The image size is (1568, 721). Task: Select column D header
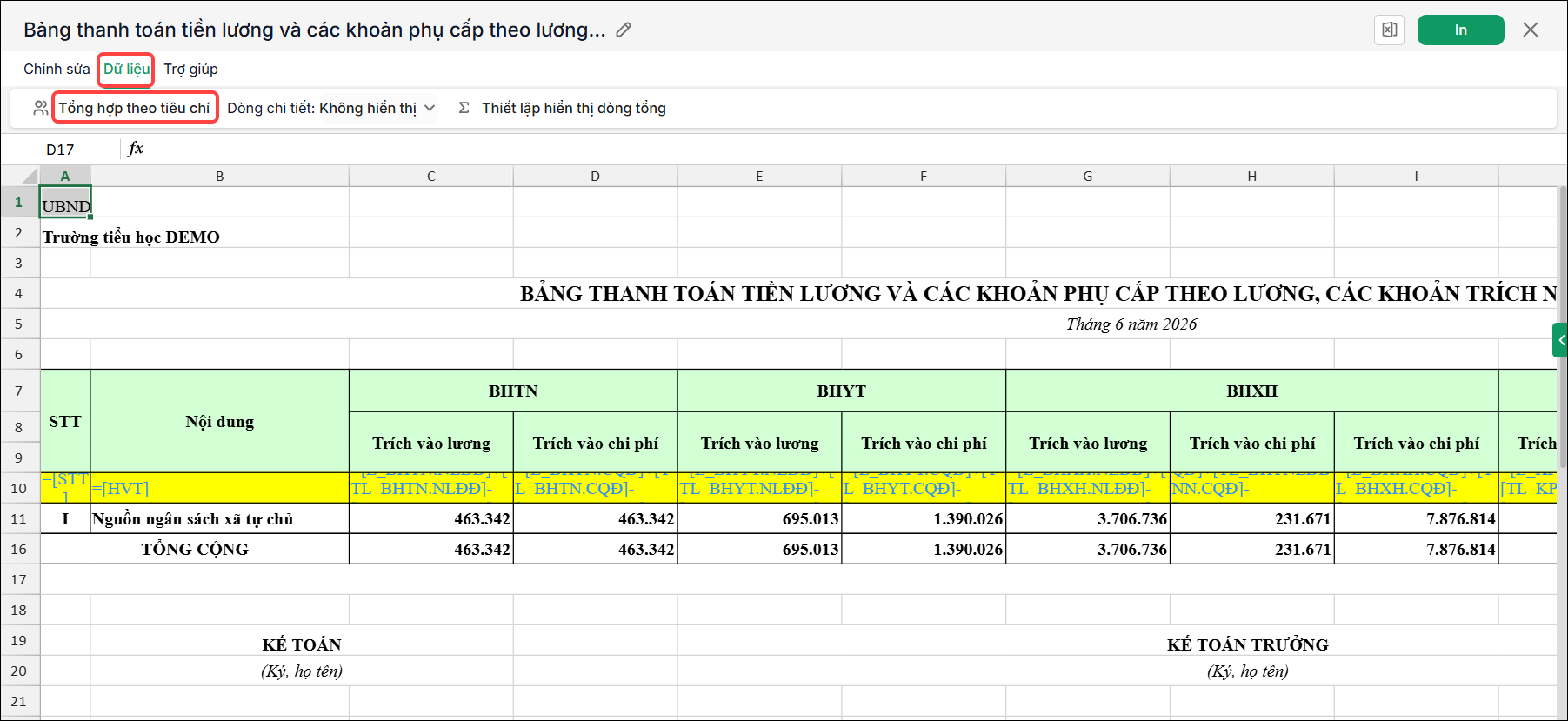[x=595, y=176]
